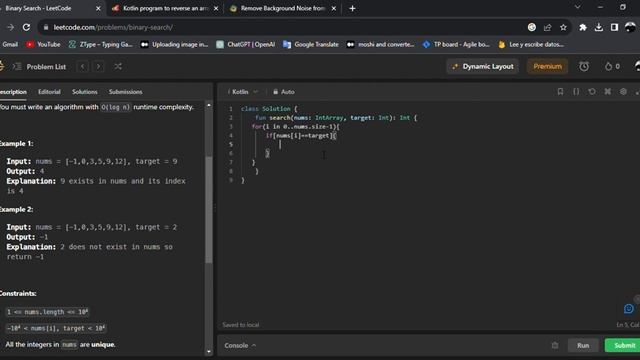Open the Uploading image bookmark

pyautogui.click(x=174, y=44)
